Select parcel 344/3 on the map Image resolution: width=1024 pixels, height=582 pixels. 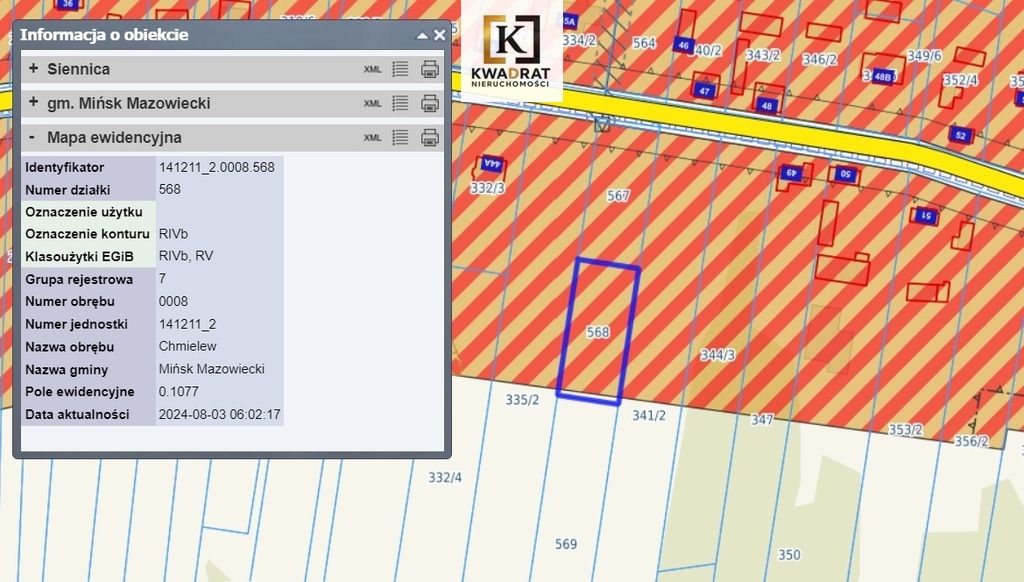pos(717,355)
